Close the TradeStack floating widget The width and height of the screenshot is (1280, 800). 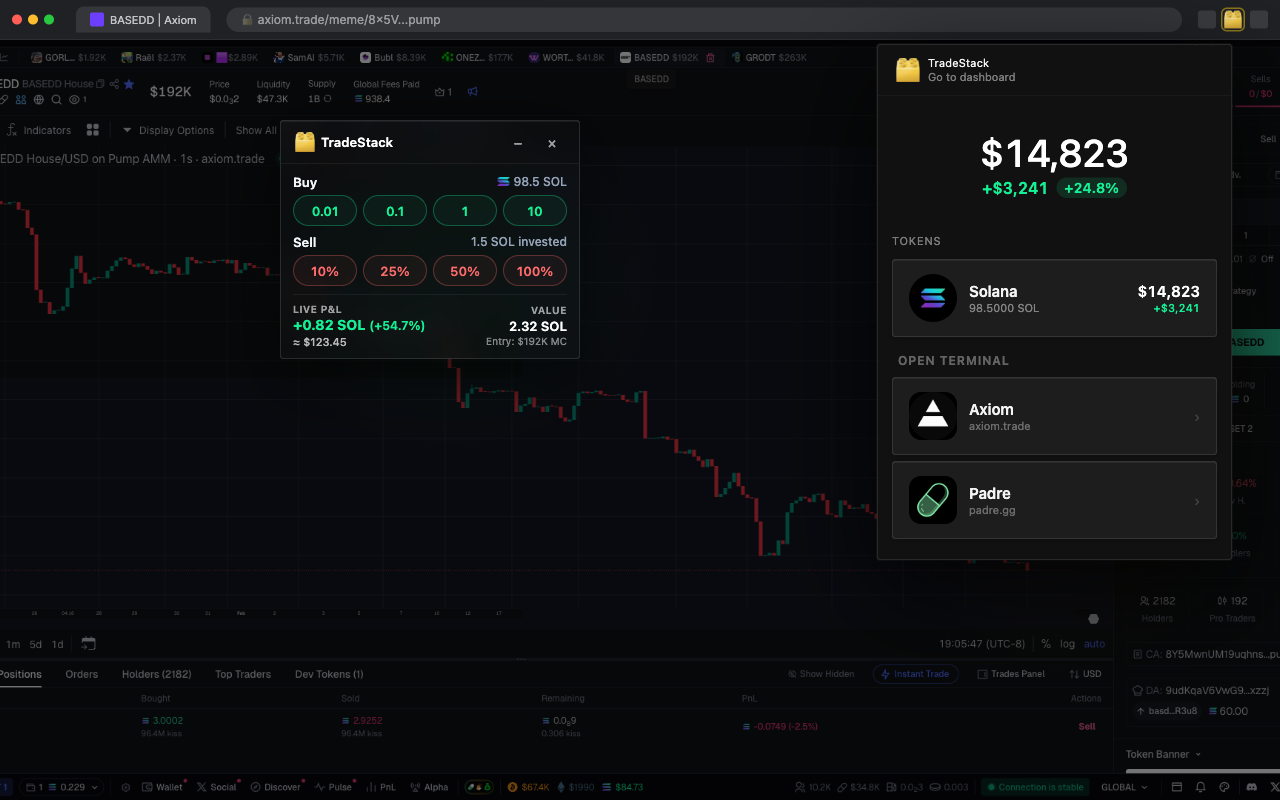[x=552, y=144]
